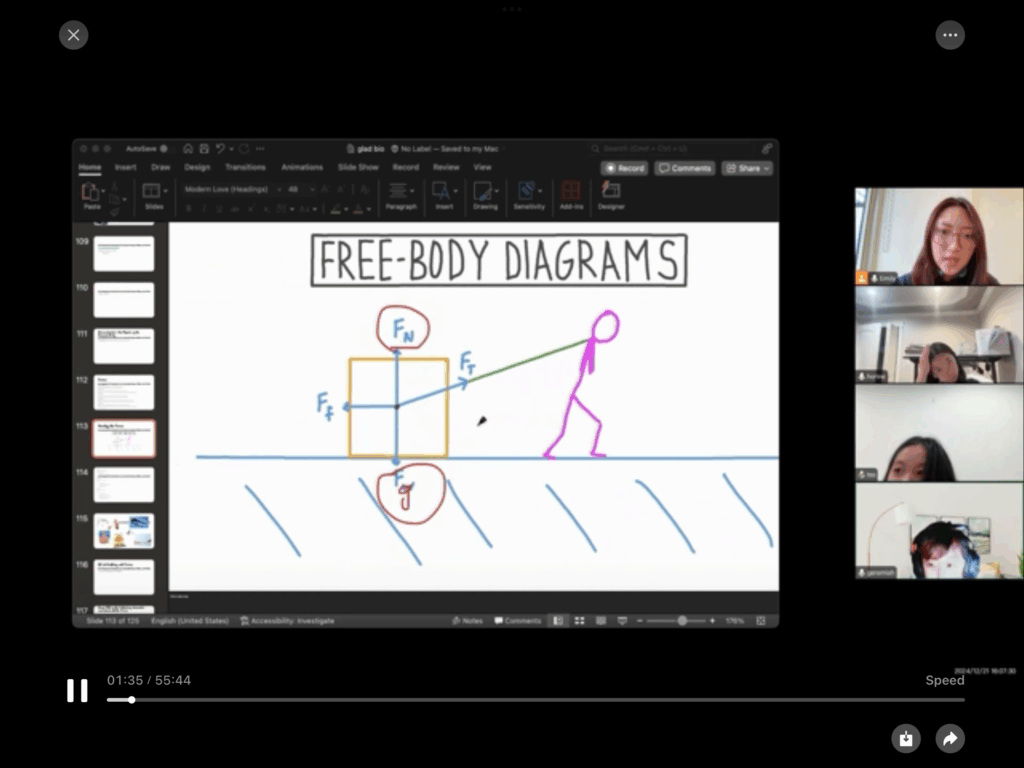
Task: Click the Record button in PowerPoint
Action: [625, 168]
